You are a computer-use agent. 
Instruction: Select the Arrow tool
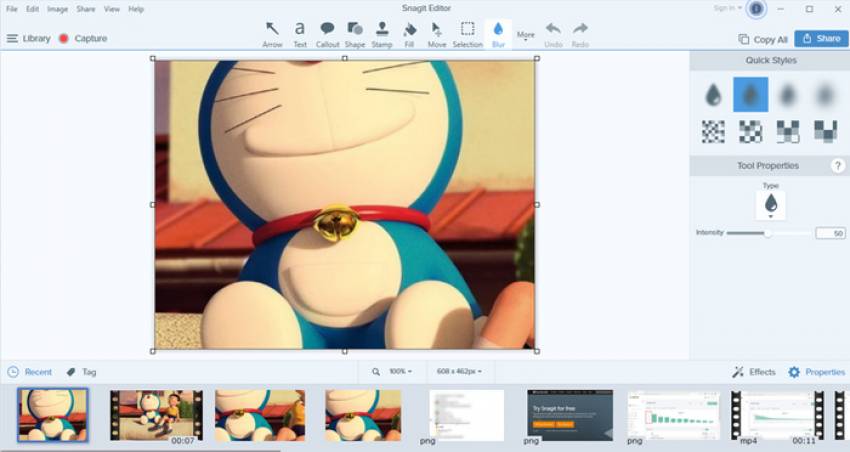(272, 33)
